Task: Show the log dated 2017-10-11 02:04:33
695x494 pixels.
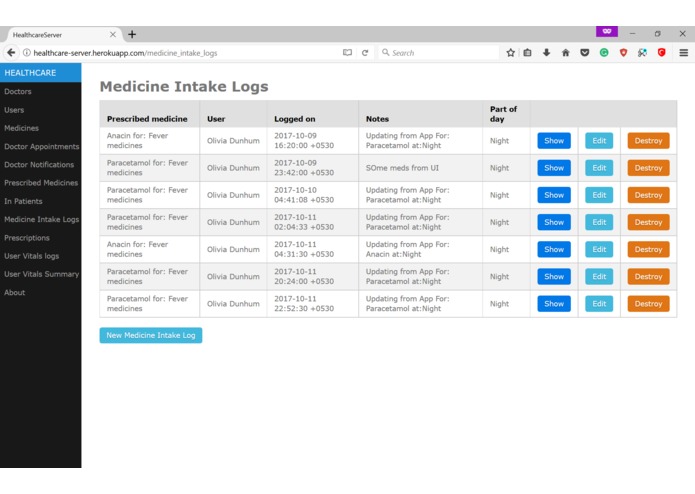Action: [x=554, y=222]
